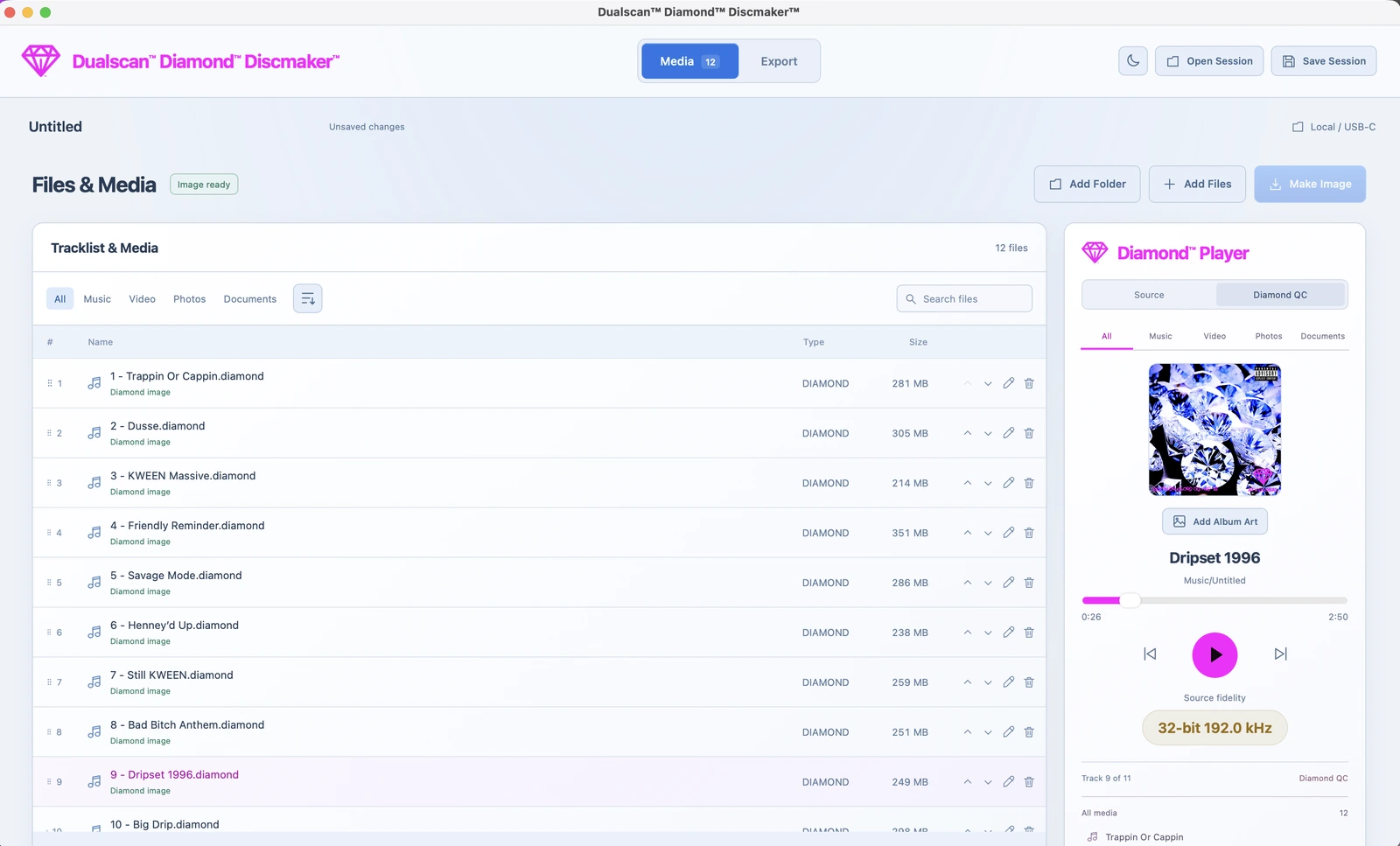The width and height of the screenshot is (1400, 846).
Task: Grab the drag handle of track 5
Action: 49,583
